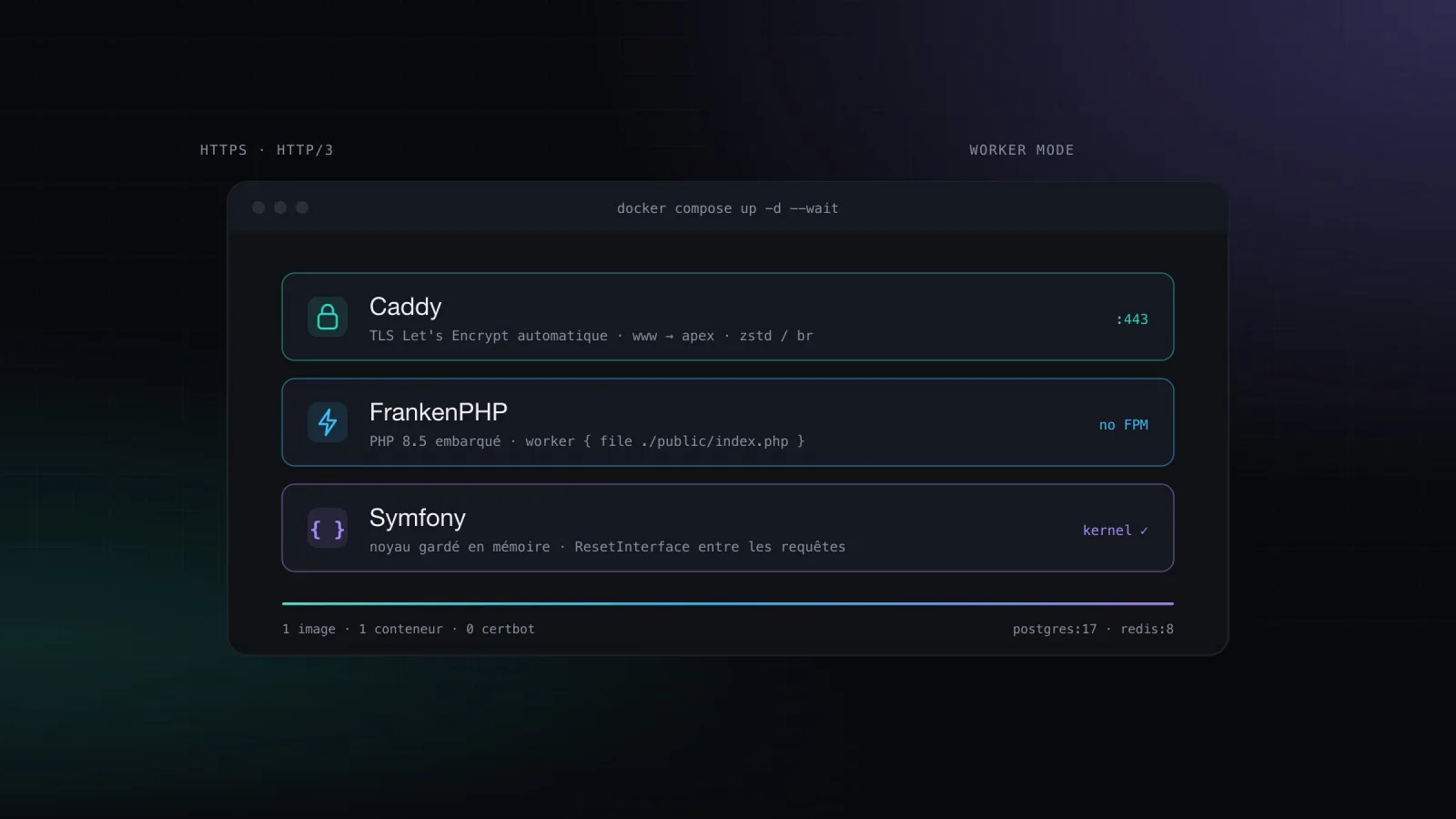Click the "postgres:17 · redis:8" footer text
1456x819 pixels.
tap(1093, 629)
